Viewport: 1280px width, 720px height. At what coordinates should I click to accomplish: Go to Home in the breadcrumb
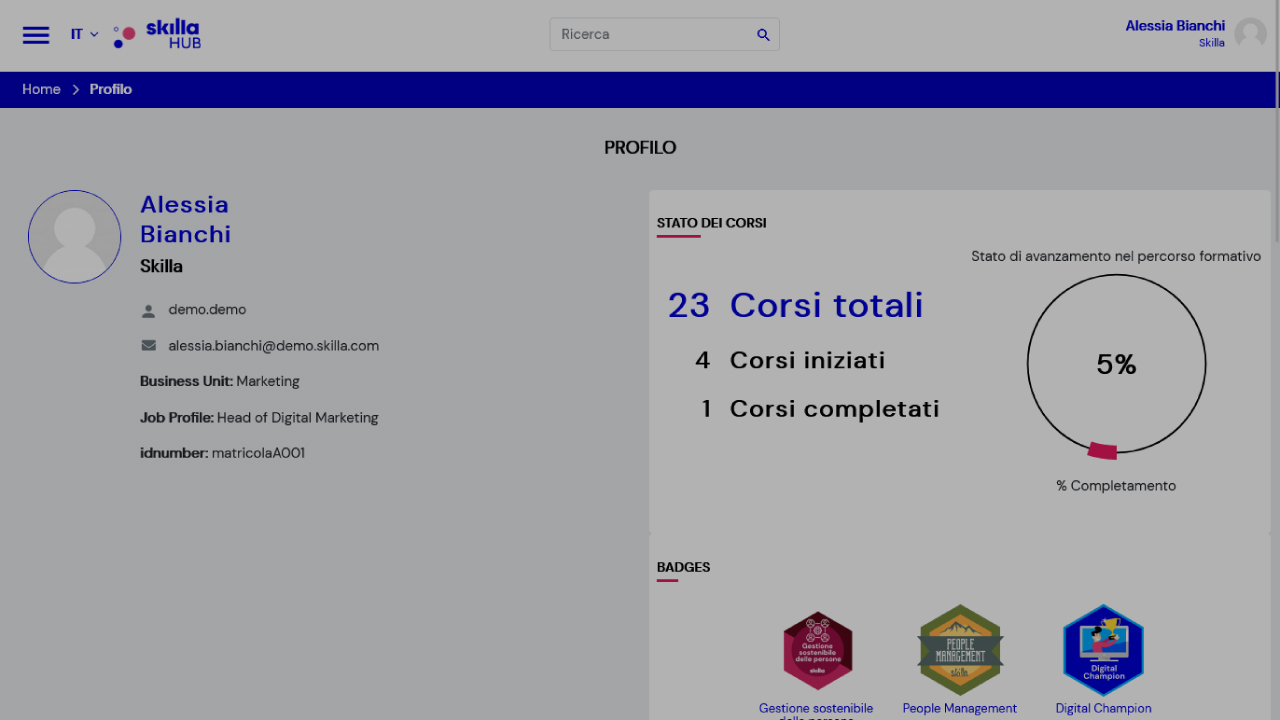click(41, 89)
